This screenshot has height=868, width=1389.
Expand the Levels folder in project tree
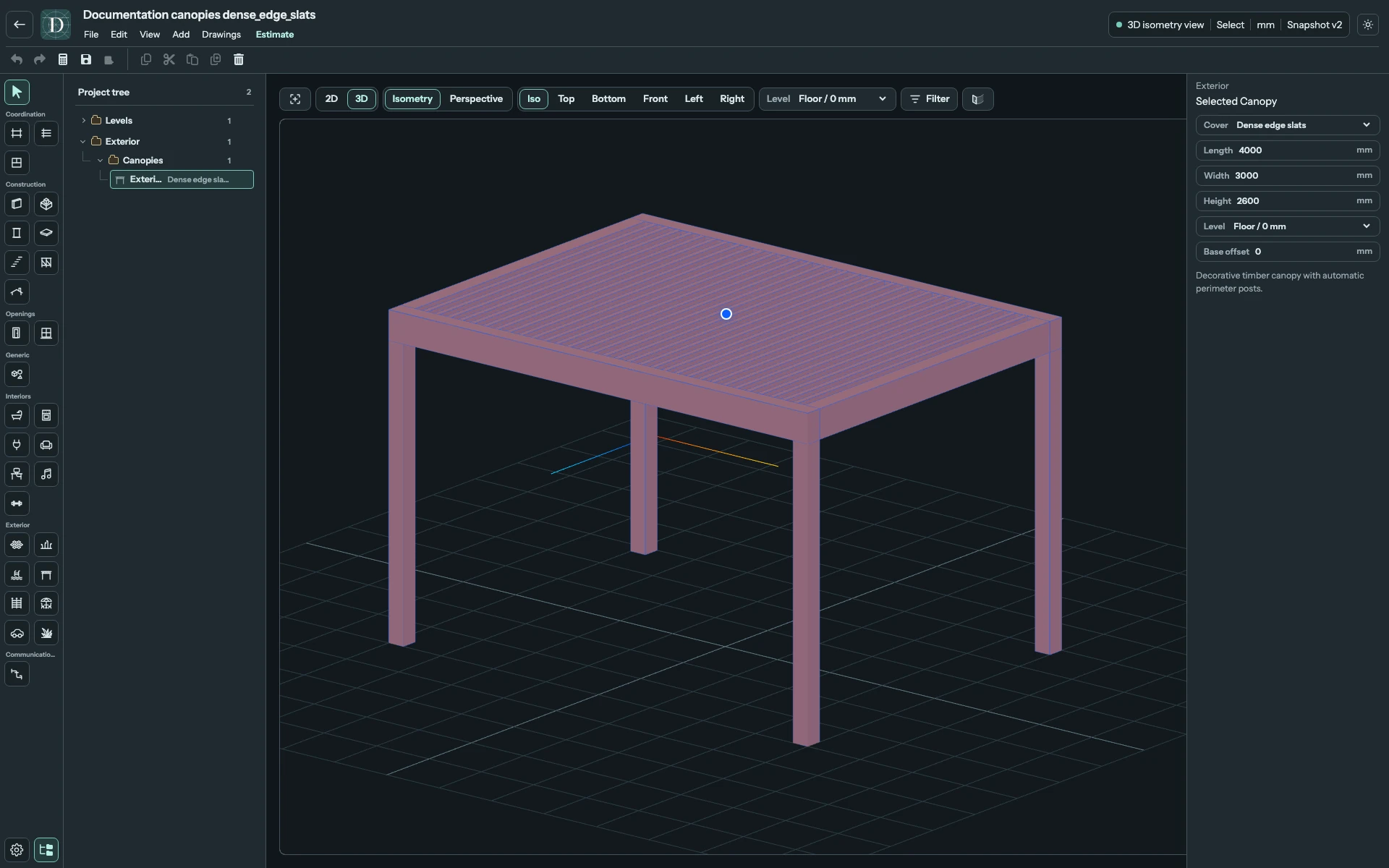click(84, 121)
